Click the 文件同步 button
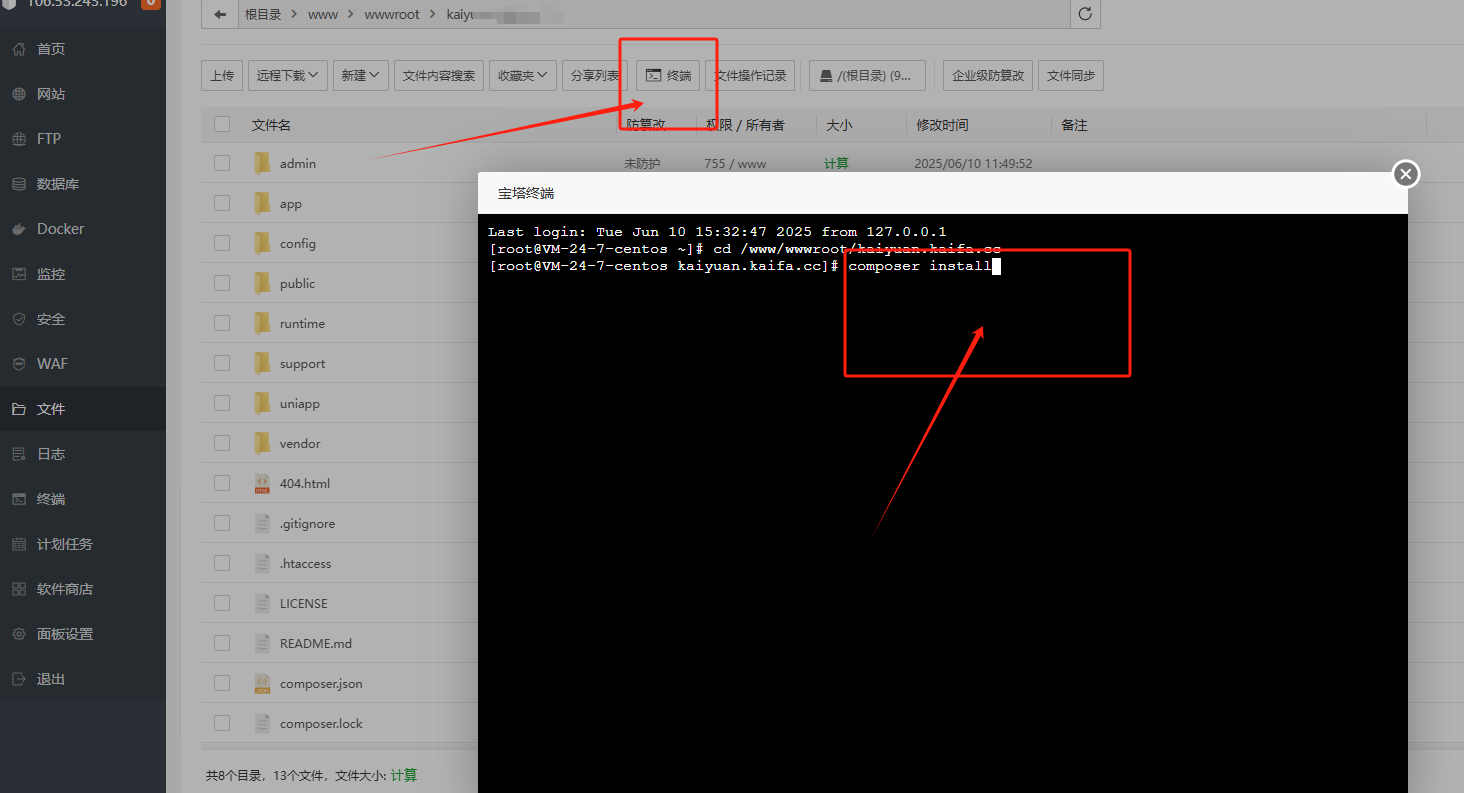 pyautogui.click(x=1071, y=75)
